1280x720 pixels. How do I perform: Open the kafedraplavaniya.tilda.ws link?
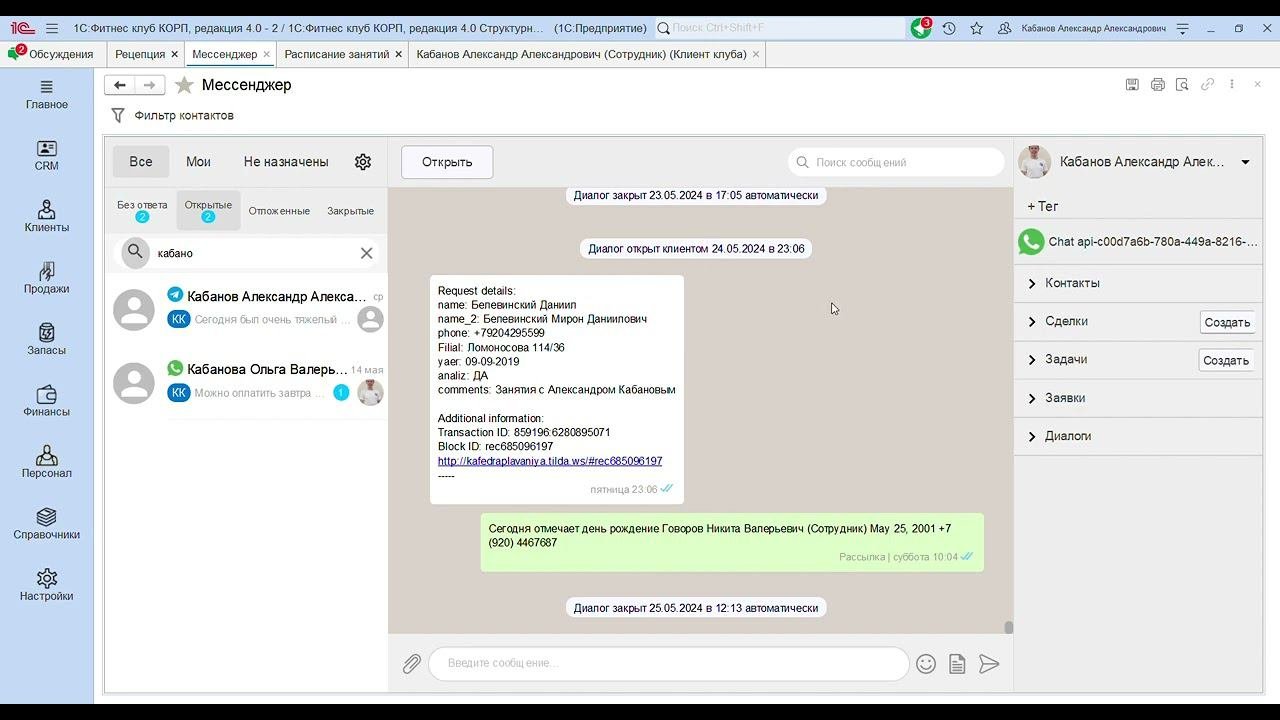[550, 461]
